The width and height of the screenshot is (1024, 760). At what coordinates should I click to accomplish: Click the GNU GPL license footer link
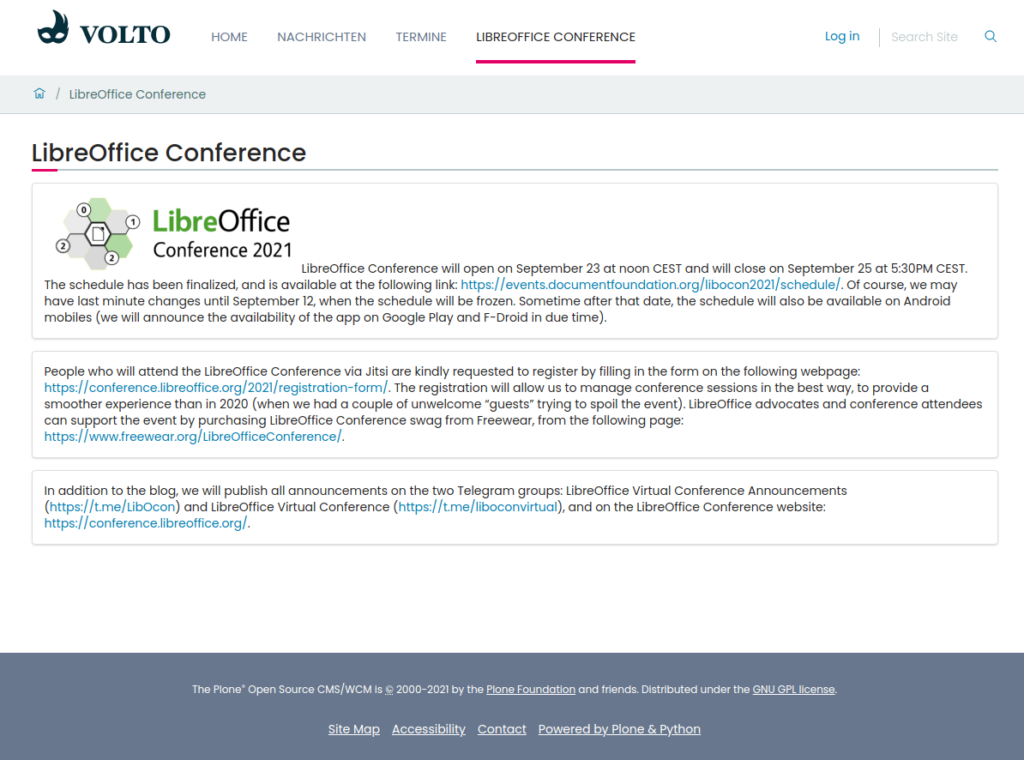coord(793,689)
